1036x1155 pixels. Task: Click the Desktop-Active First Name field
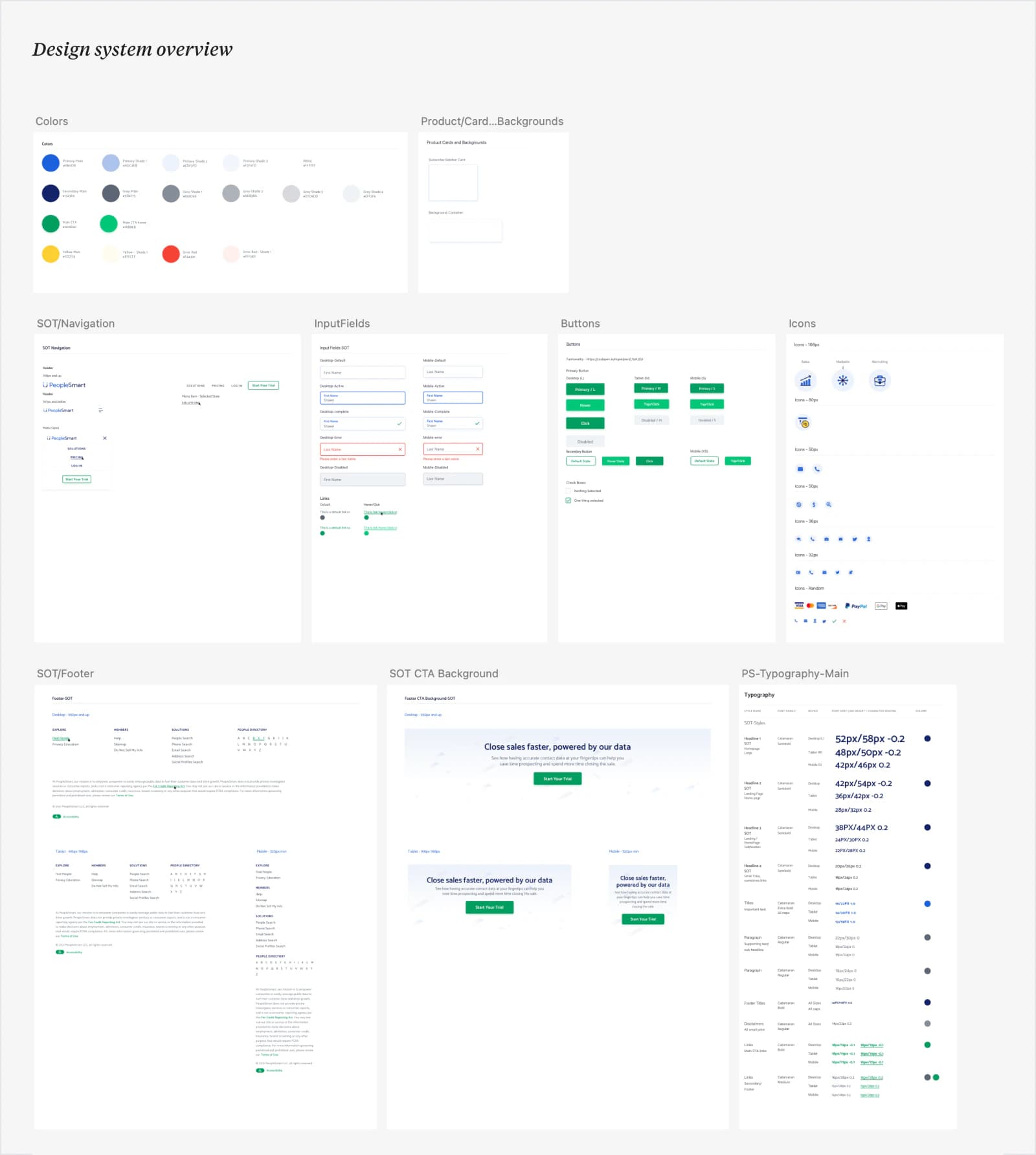tap(363, 398)
